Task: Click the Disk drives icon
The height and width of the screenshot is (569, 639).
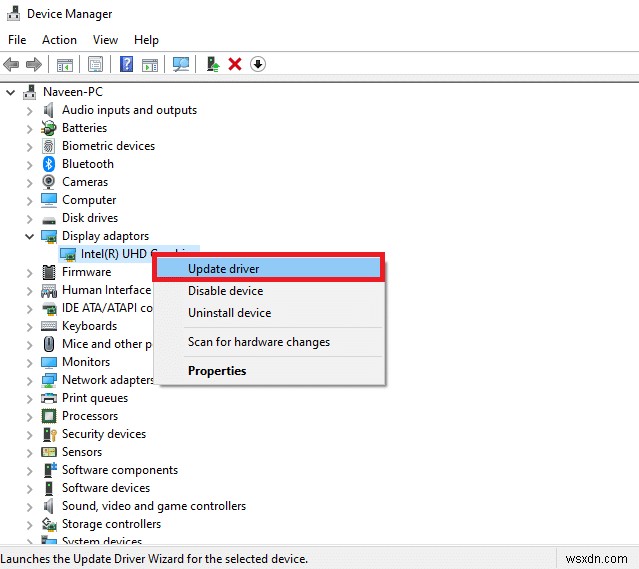Action: click(x=49, y=220)
